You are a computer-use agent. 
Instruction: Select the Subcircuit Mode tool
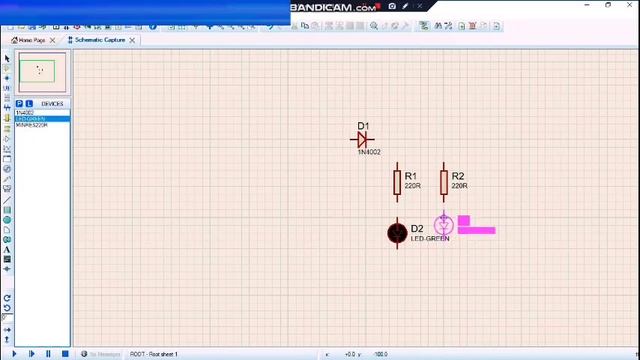[7, 118]
